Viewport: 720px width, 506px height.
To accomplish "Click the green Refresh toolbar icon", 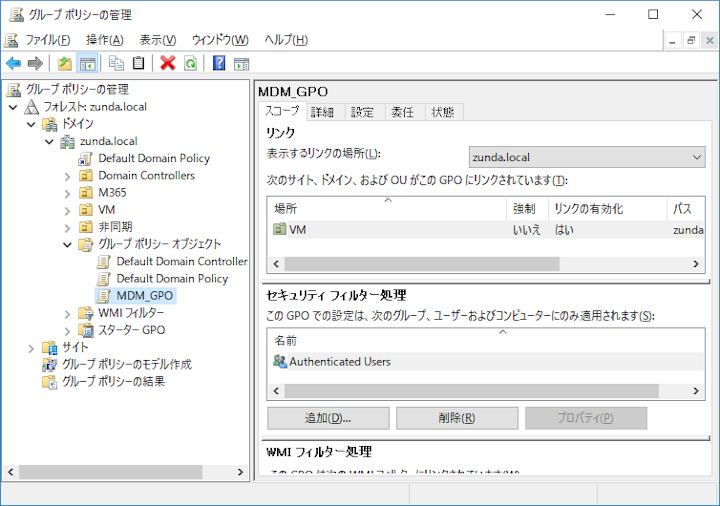I will tap(190, 63).
